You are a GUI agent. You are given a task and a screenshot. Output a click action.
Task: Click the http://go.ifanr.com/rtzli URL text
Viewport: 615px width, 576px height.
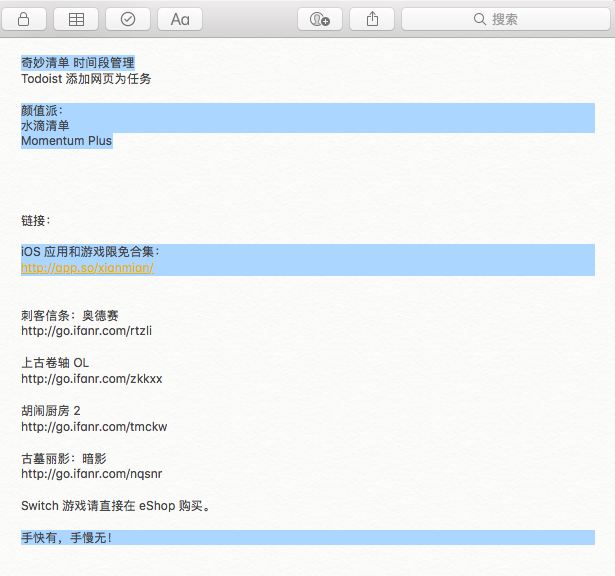pyautogui.click(x=86, y=331)
